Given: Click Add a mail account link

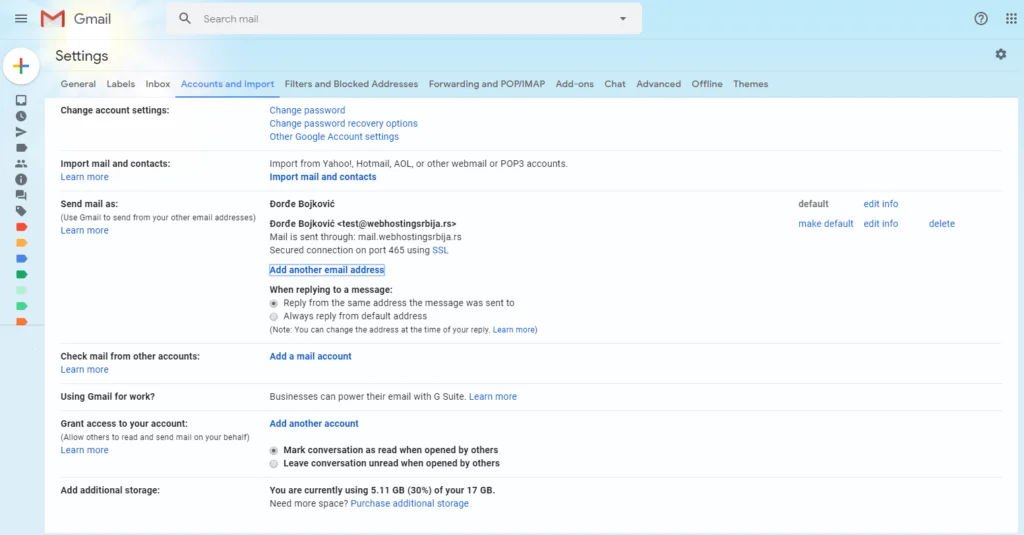Looking at the screenshot, I should [310, 356].
